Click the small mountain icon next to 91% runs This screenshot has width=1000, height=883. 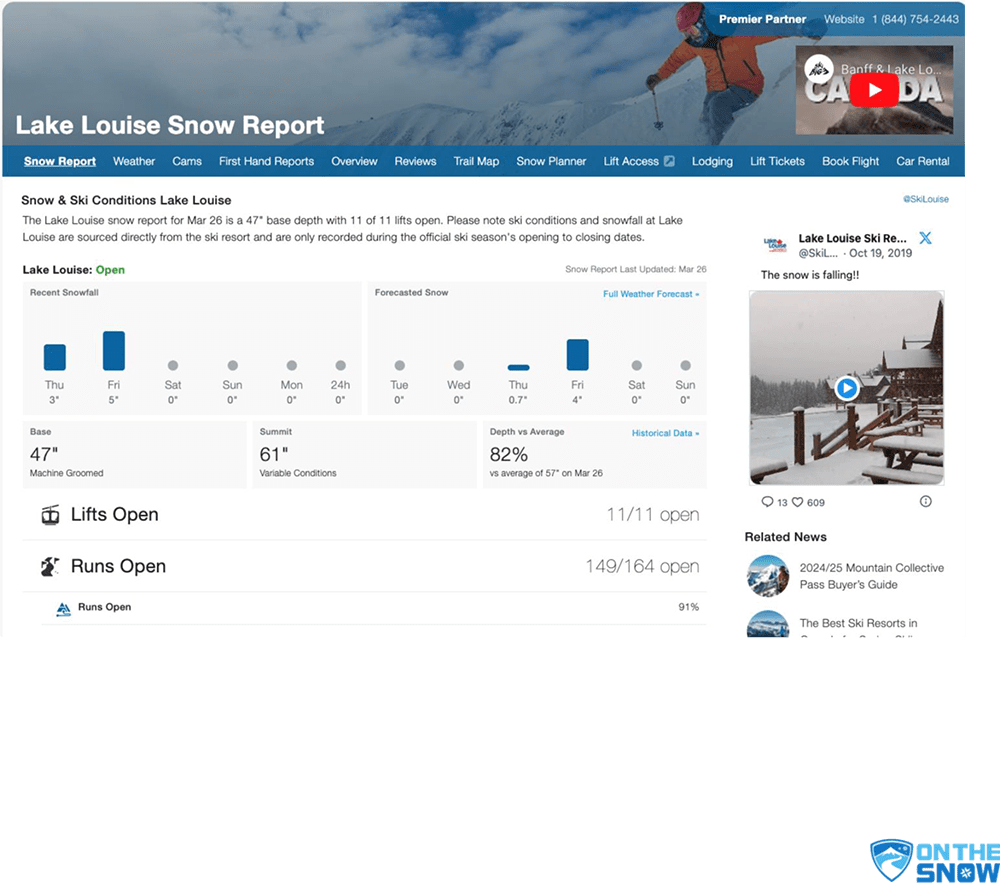coord(63,609)
